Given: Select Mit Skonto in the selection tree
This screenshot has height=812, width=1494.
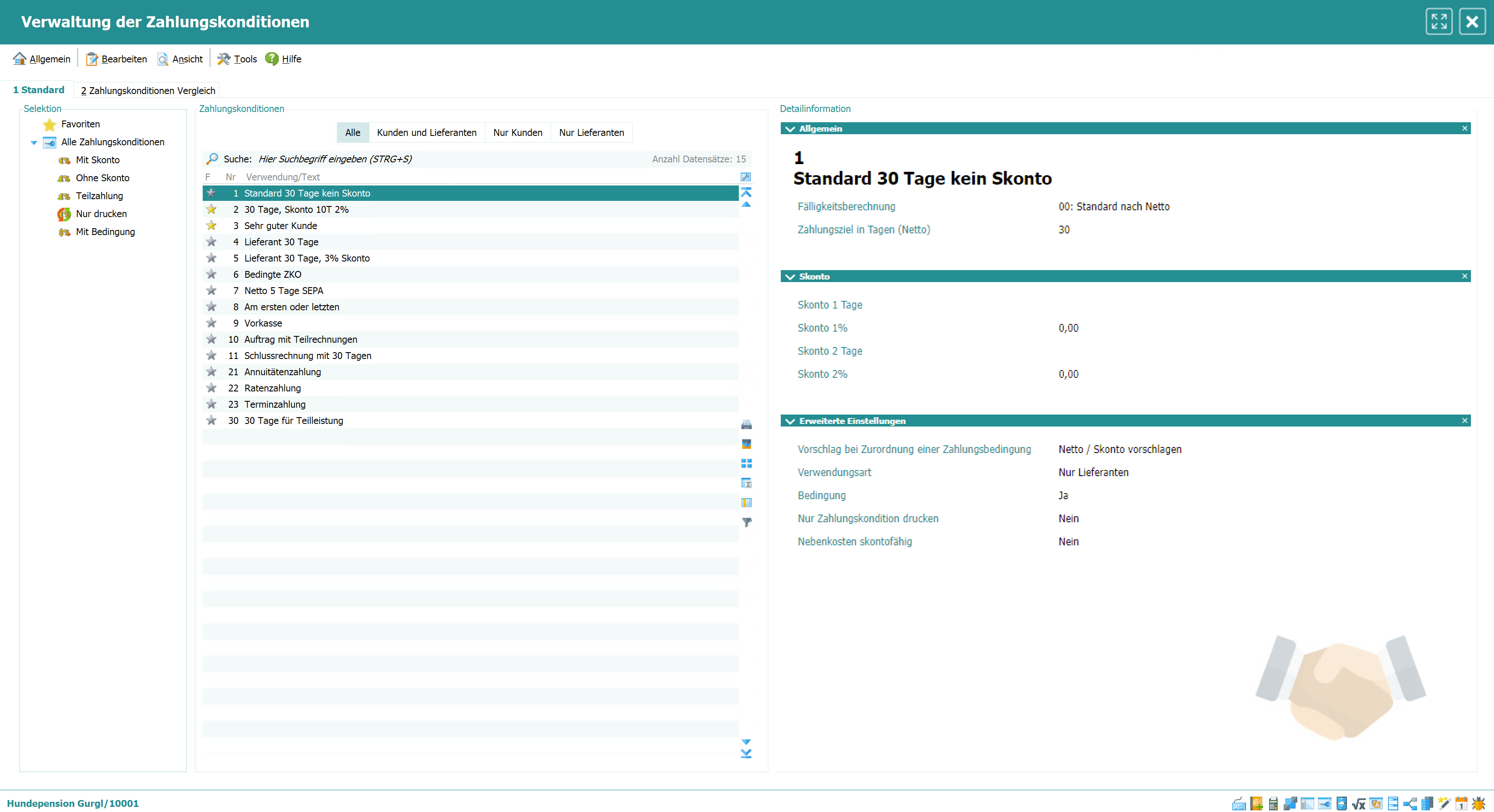Looking at the screenshot, I should (97, 160).
